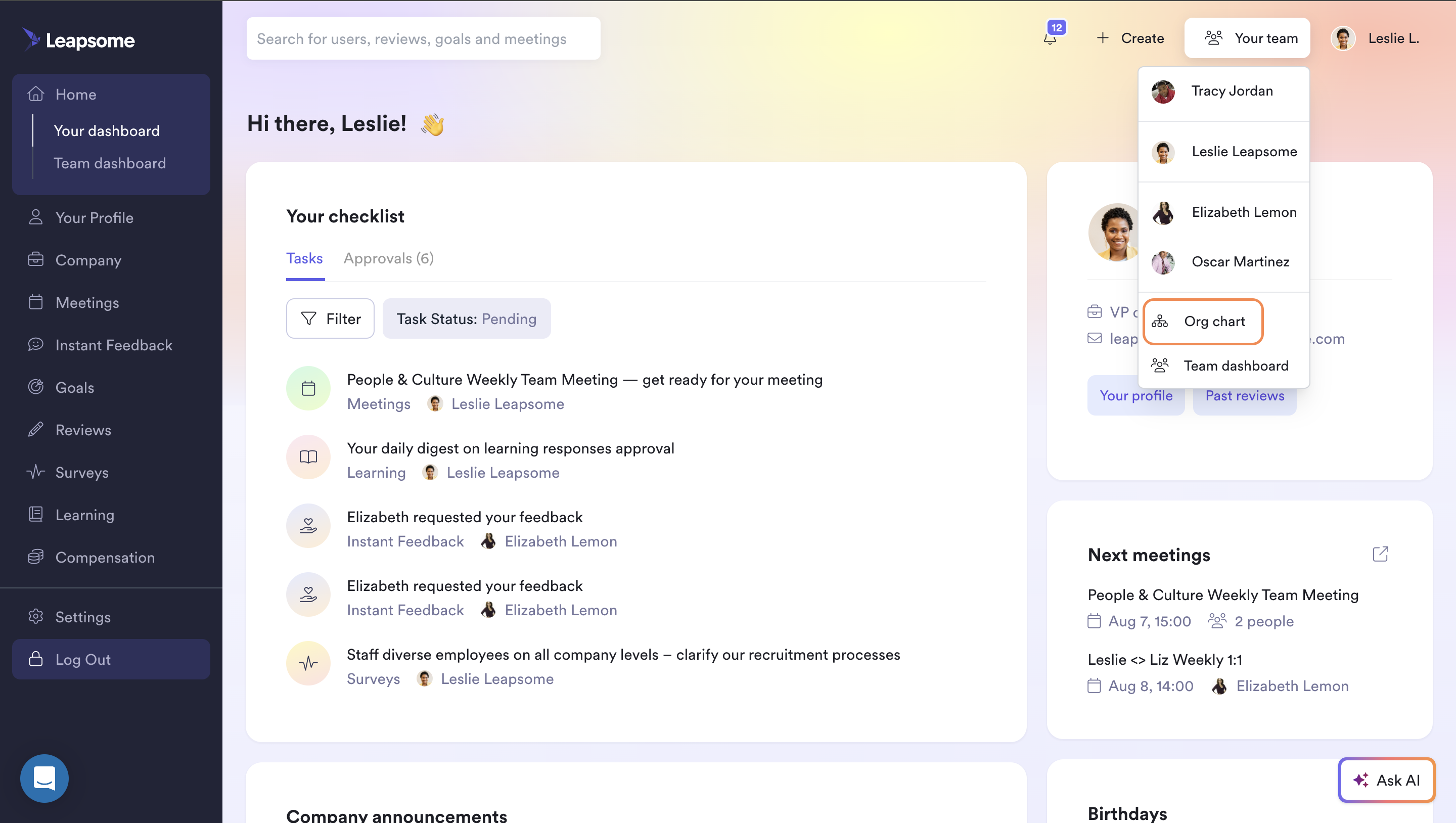Click the Home icon in the sidebar
The image size is (1456, 823).
(35, 94)
